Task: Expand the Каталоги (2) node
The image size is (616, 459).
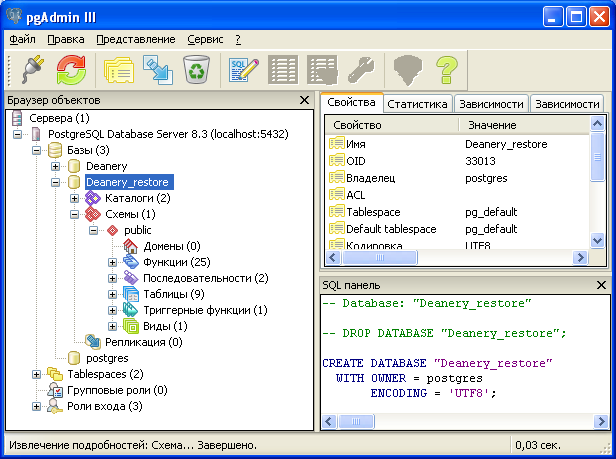Action: point(74,198)
